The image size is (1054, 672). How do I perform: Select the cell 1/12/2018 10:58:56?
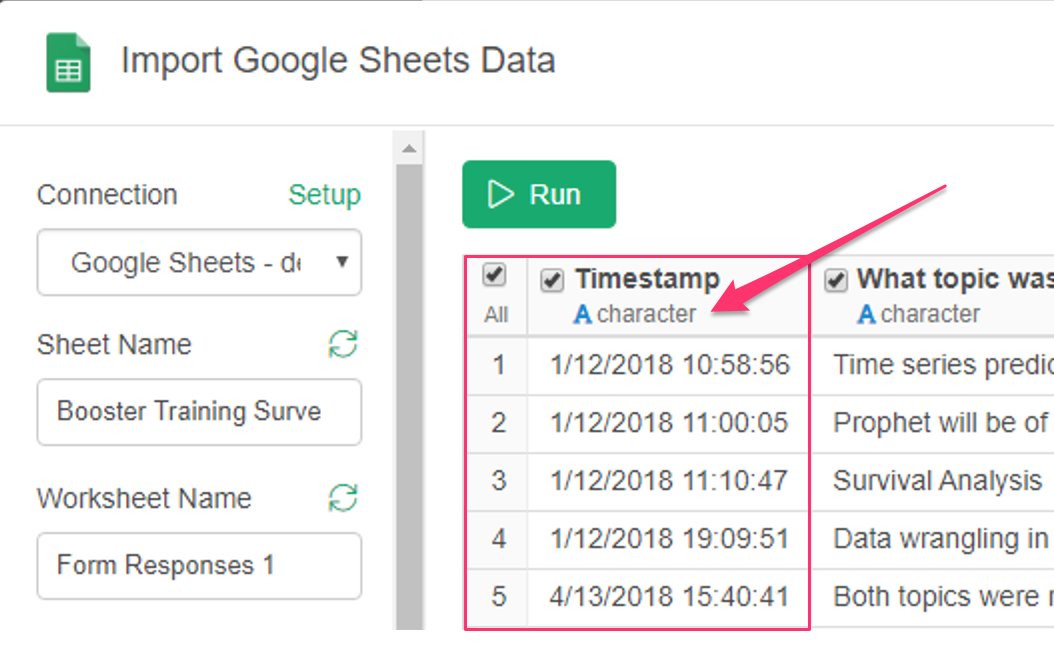point(670,365)
